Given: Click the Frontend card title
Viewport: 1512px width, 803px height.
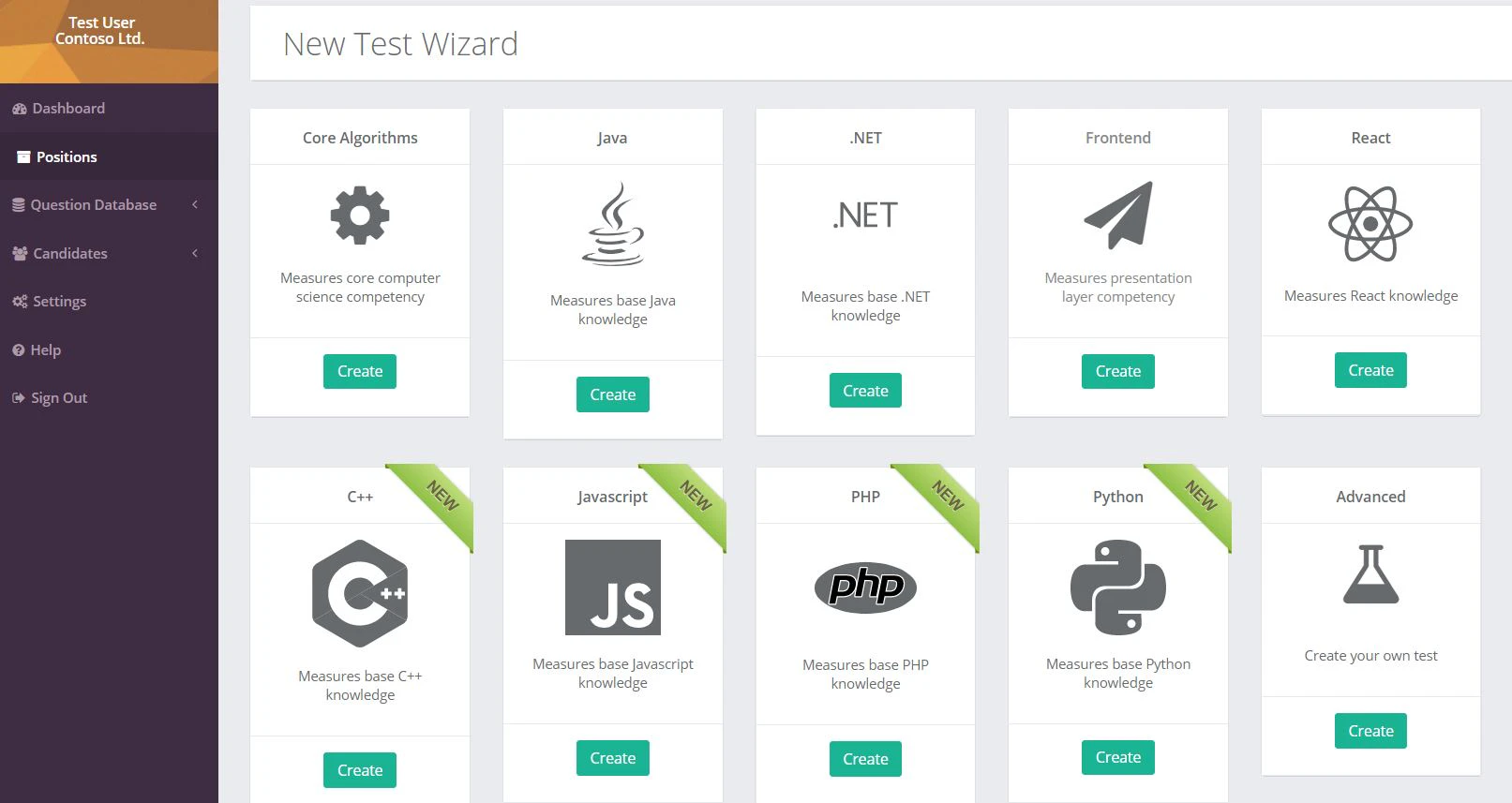Looking at the screenshot, I should [1118, 138].
